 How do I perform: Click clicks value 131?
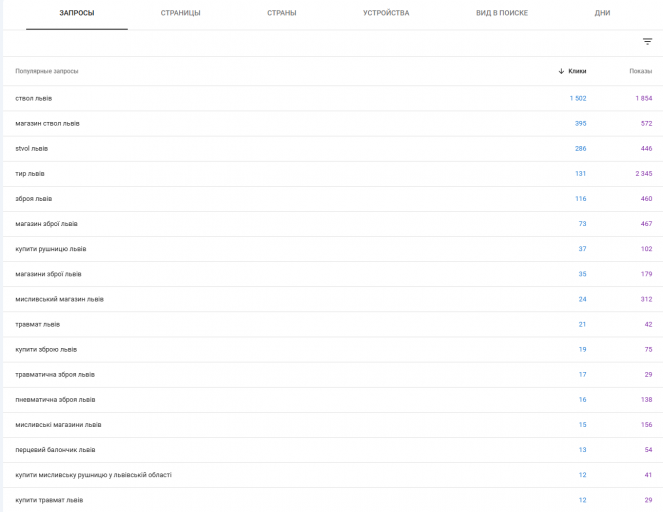581,173
